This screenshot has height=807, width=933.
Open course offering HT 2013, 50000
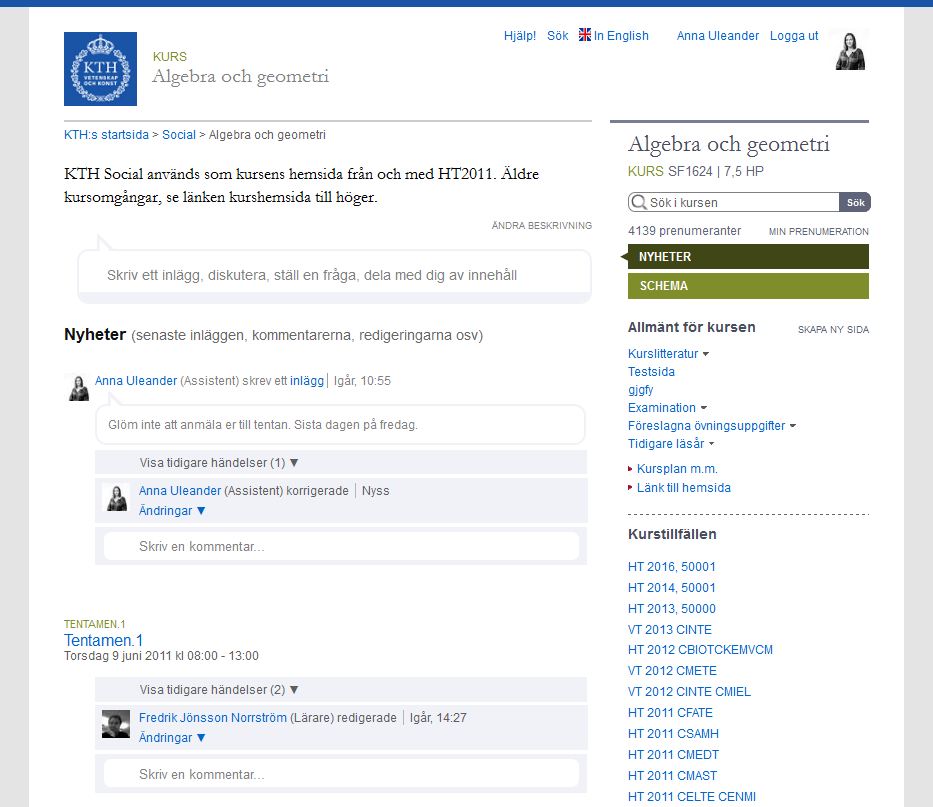671,609
